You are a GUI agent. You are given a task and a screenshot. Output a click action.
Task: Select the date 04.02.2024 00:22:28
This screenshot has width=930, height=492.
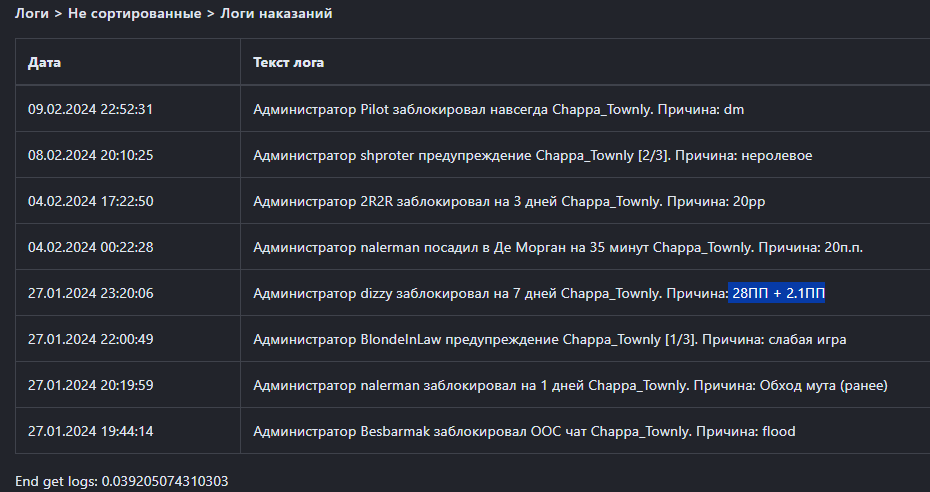click(90, 247)
